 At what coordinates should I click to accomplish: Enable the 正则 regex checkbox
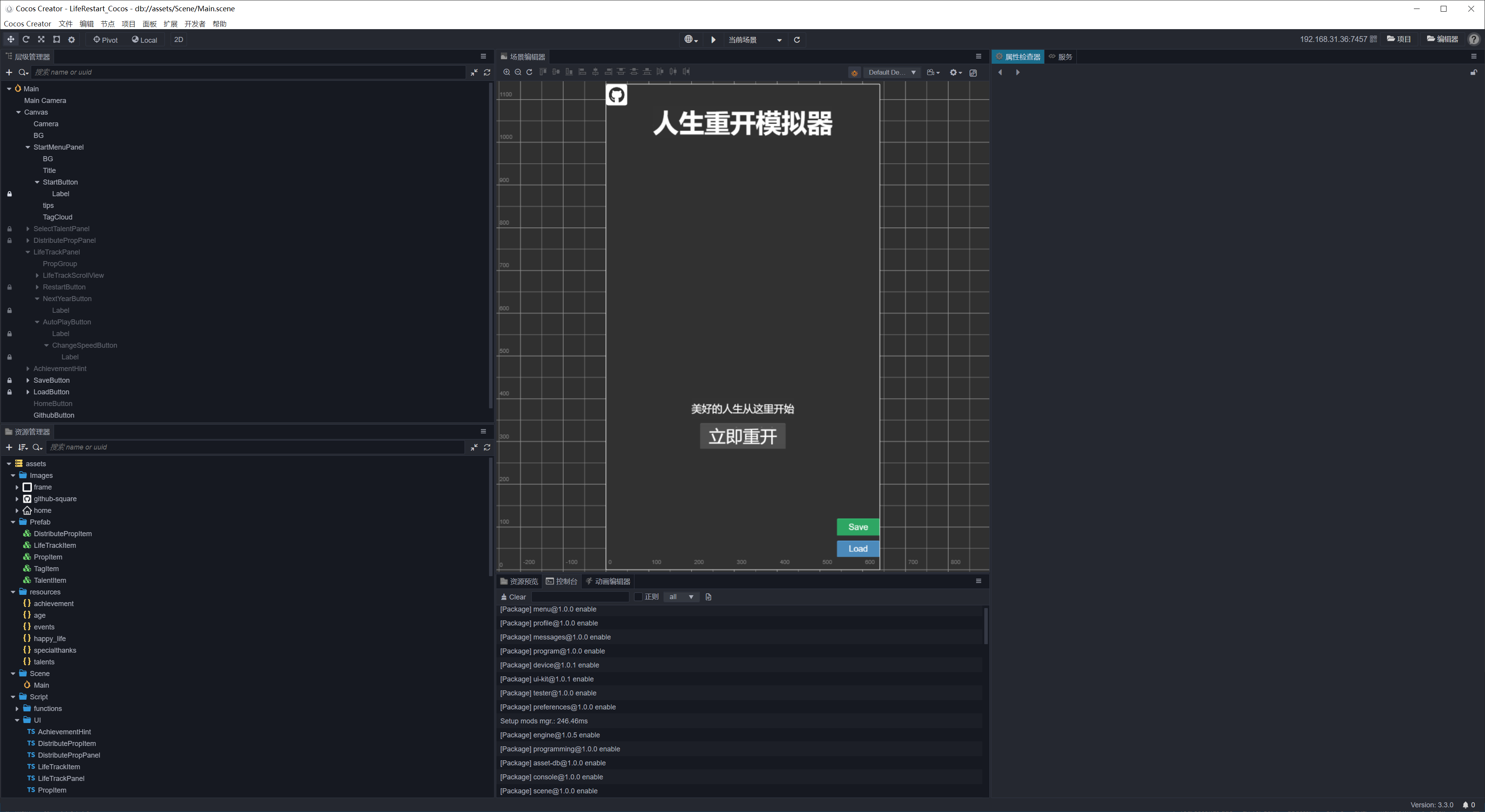pos(638,597)
